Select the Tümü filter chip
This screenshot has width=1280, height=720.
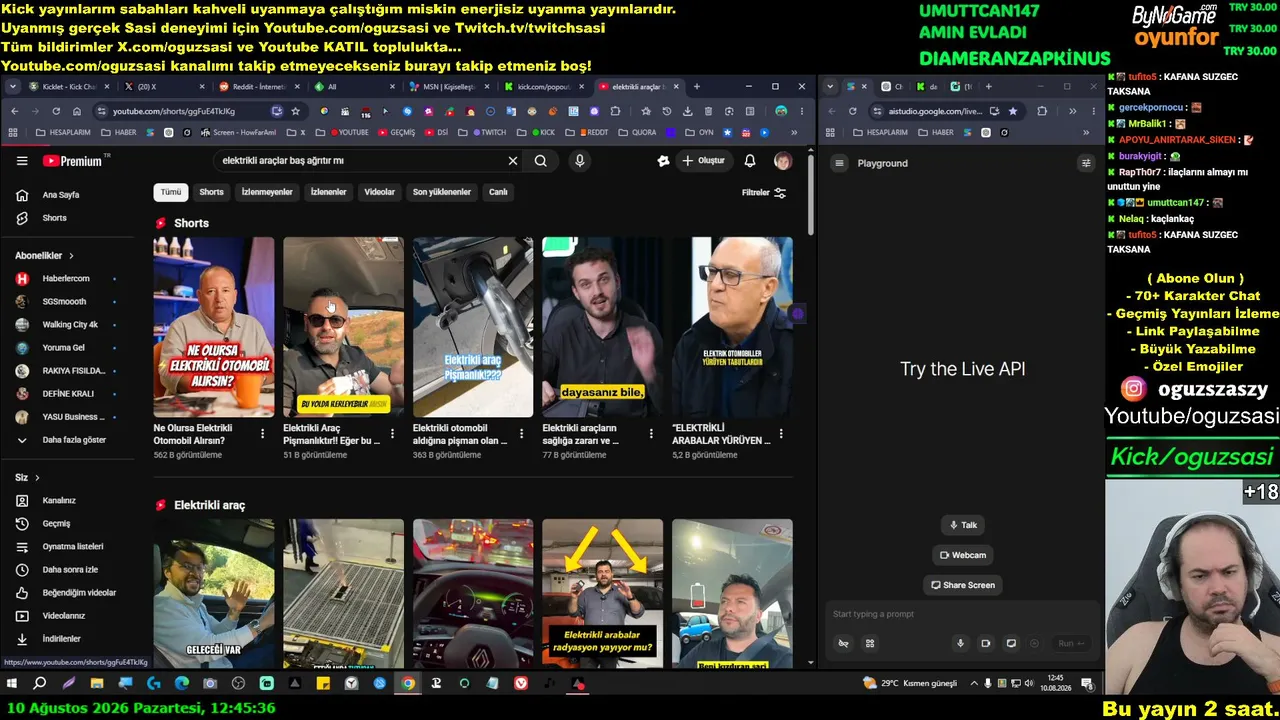point(171,192)
